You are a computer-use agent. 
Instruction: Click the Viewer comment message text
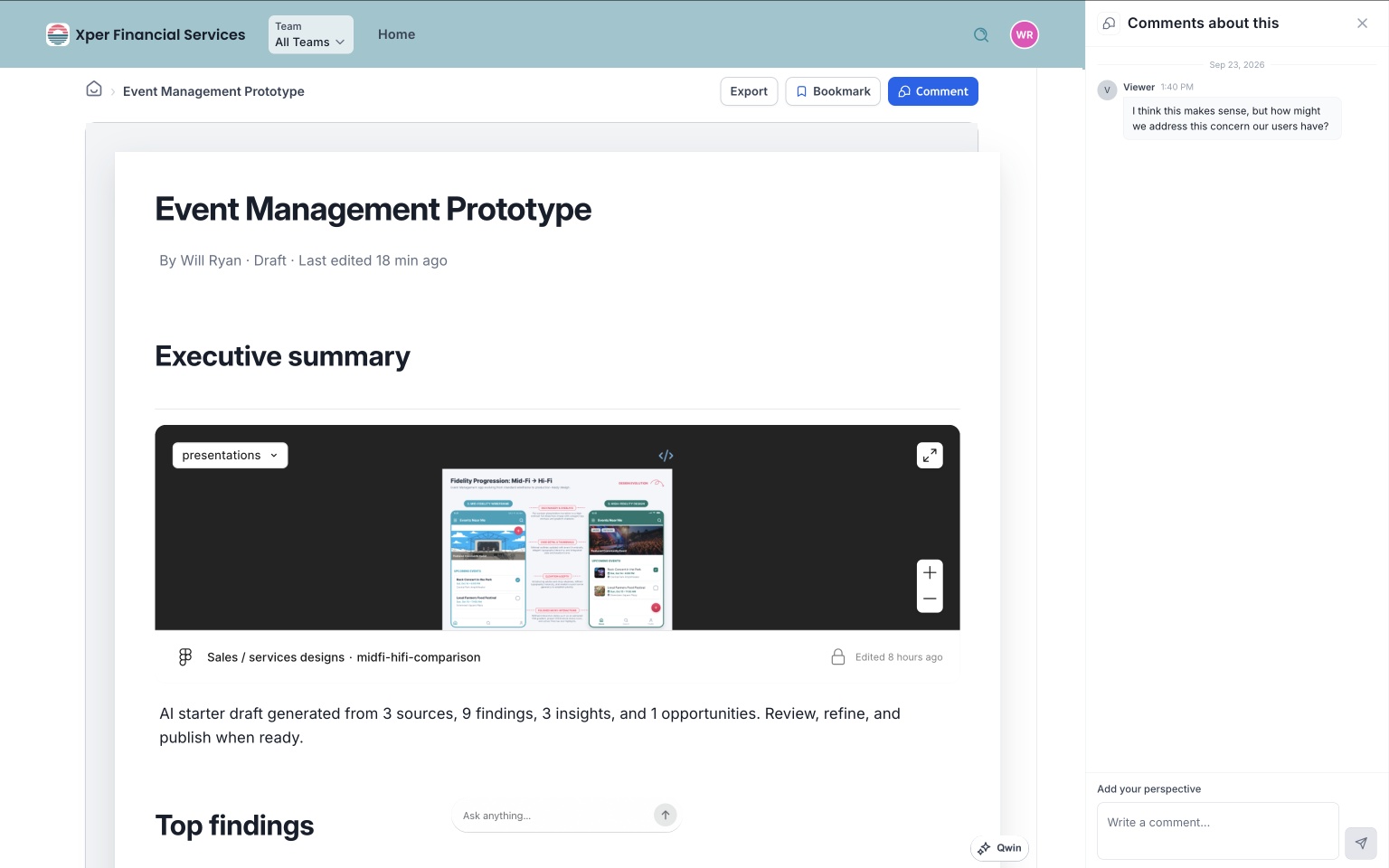[x=1232, y=118]
